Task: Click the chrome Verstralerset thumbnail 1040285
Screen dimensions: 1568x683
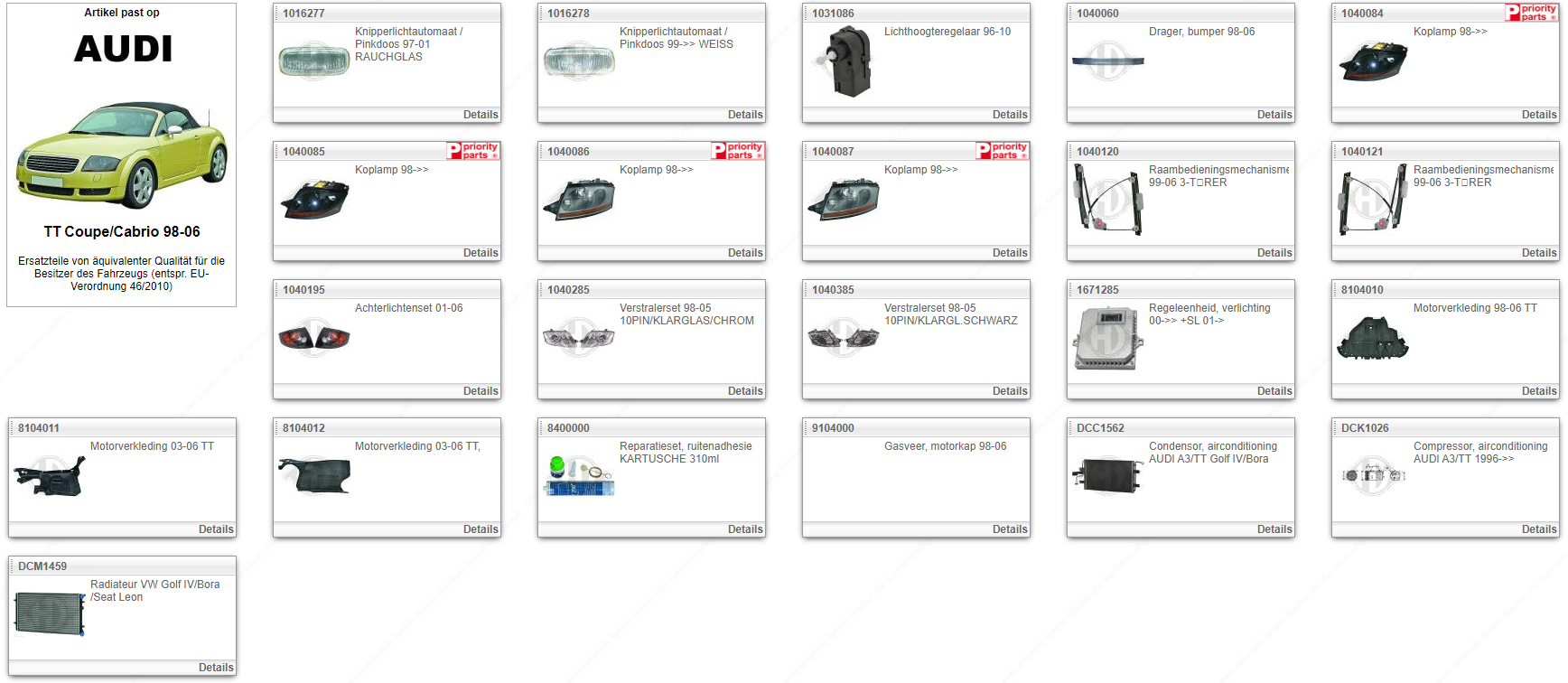Action: click(x=578, y=338)
